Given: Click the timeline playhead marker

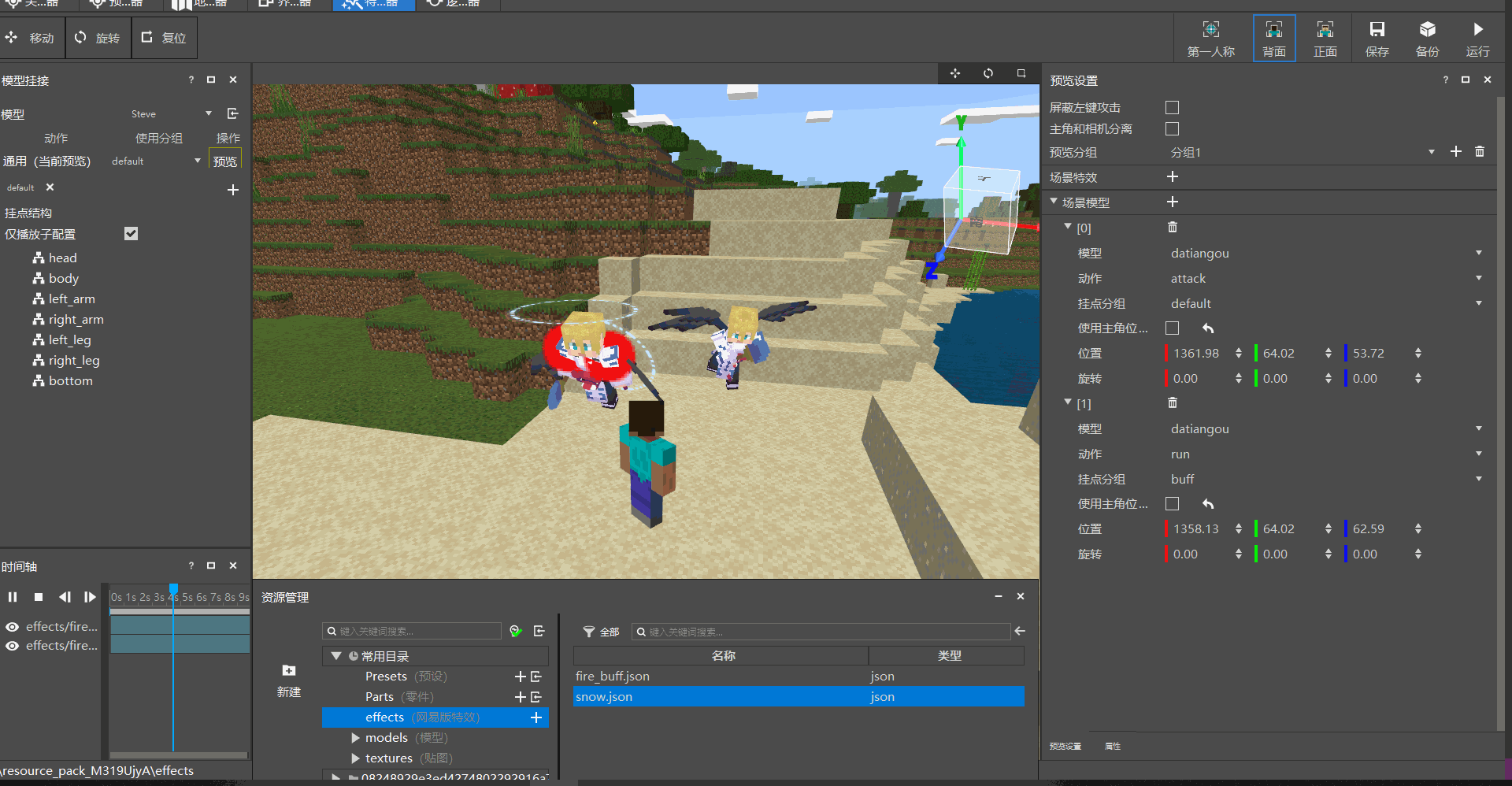Looking at the screenshot, I should click(x=173, y=589).
